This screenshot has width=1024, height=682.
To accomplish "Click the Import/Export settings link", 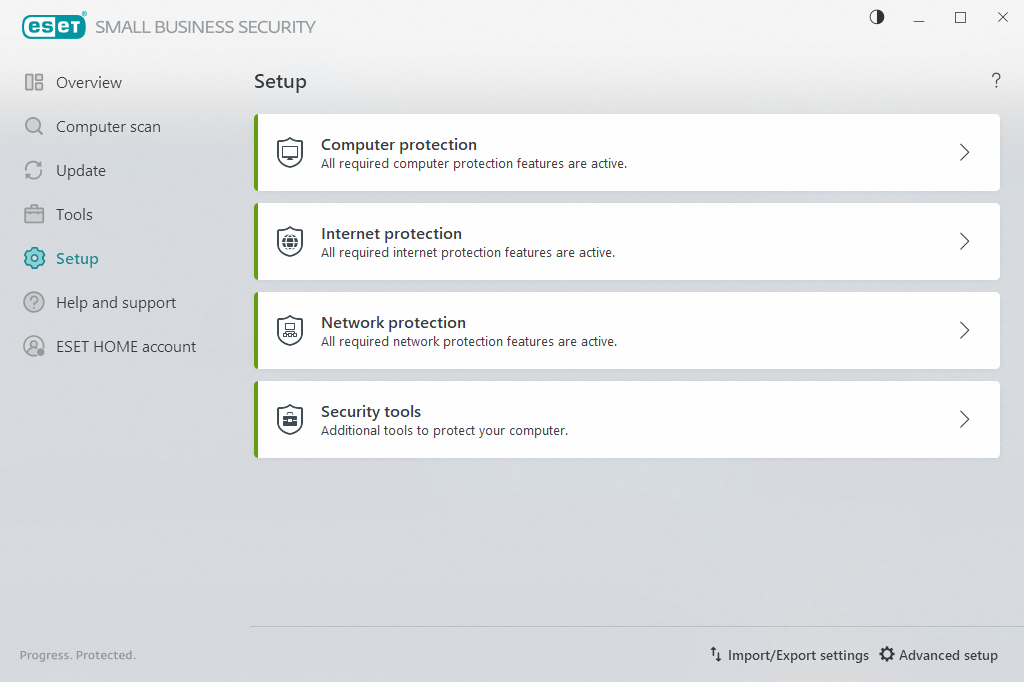I will 797,655.
